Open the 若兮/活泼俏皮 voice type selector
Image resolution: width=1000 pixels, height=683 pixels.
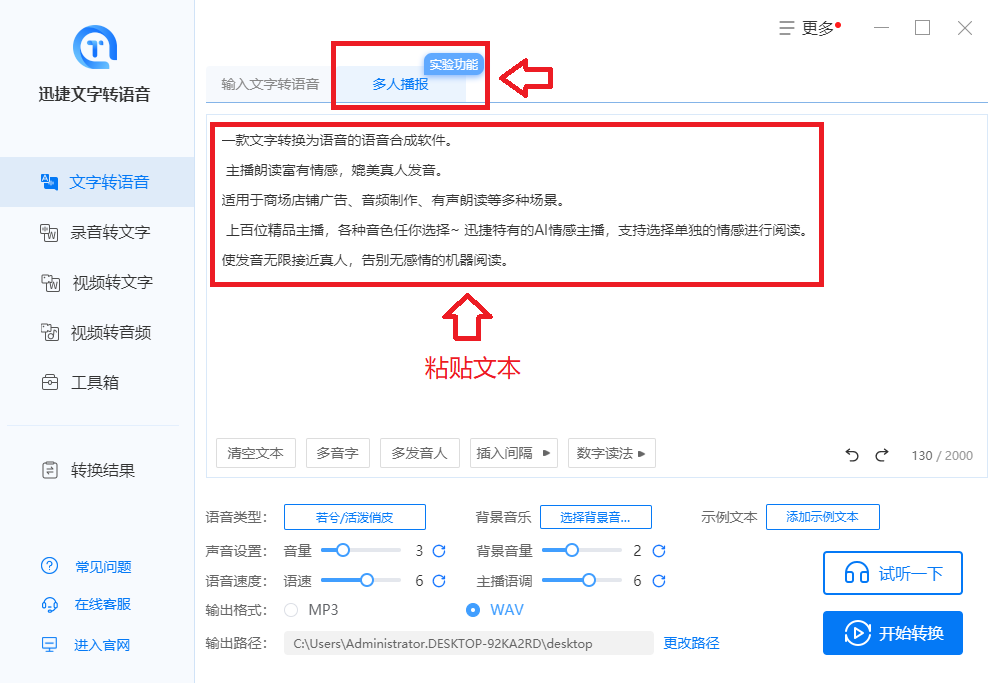[x=355, y=517]
